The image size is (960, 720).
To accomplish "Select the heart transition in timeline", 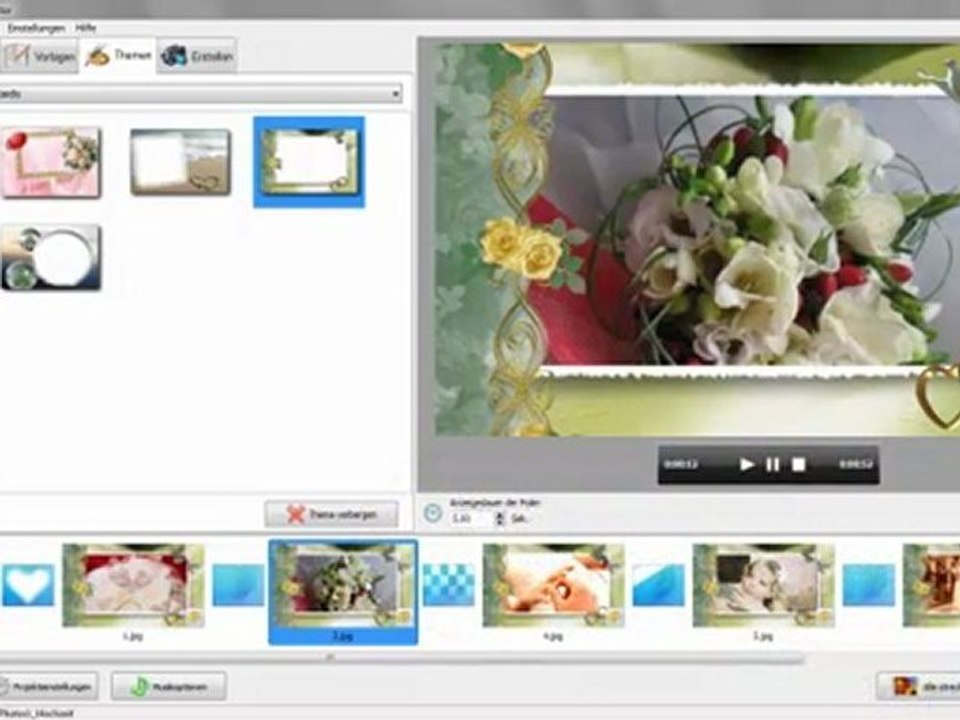I will pyautogui.click(x=28, y=585).
